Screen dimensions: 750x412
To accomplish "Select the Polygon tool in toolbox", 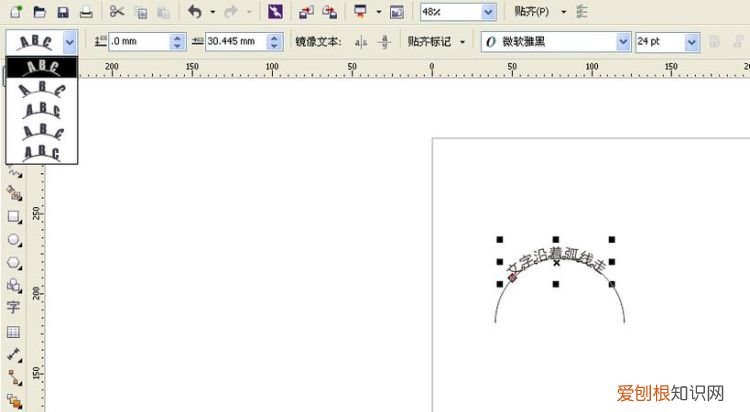I will pos(14,263).
